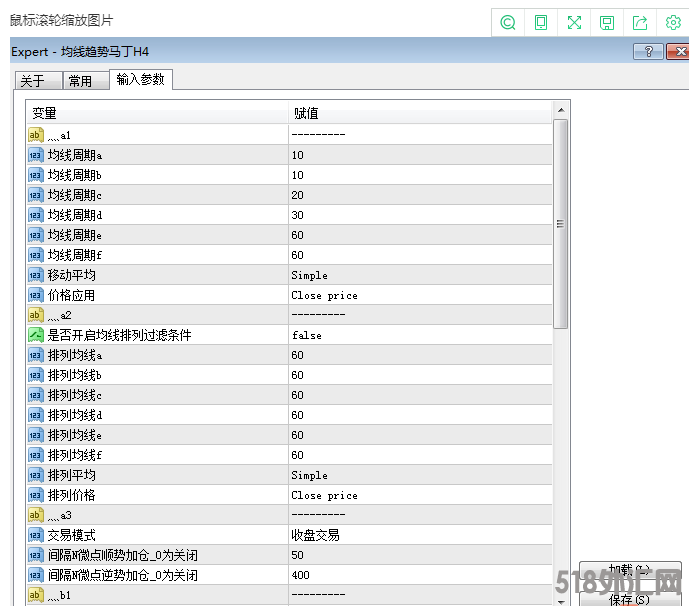
Task: Click the circular rotate icon in viewer toolbar
Action: (508, 22)
